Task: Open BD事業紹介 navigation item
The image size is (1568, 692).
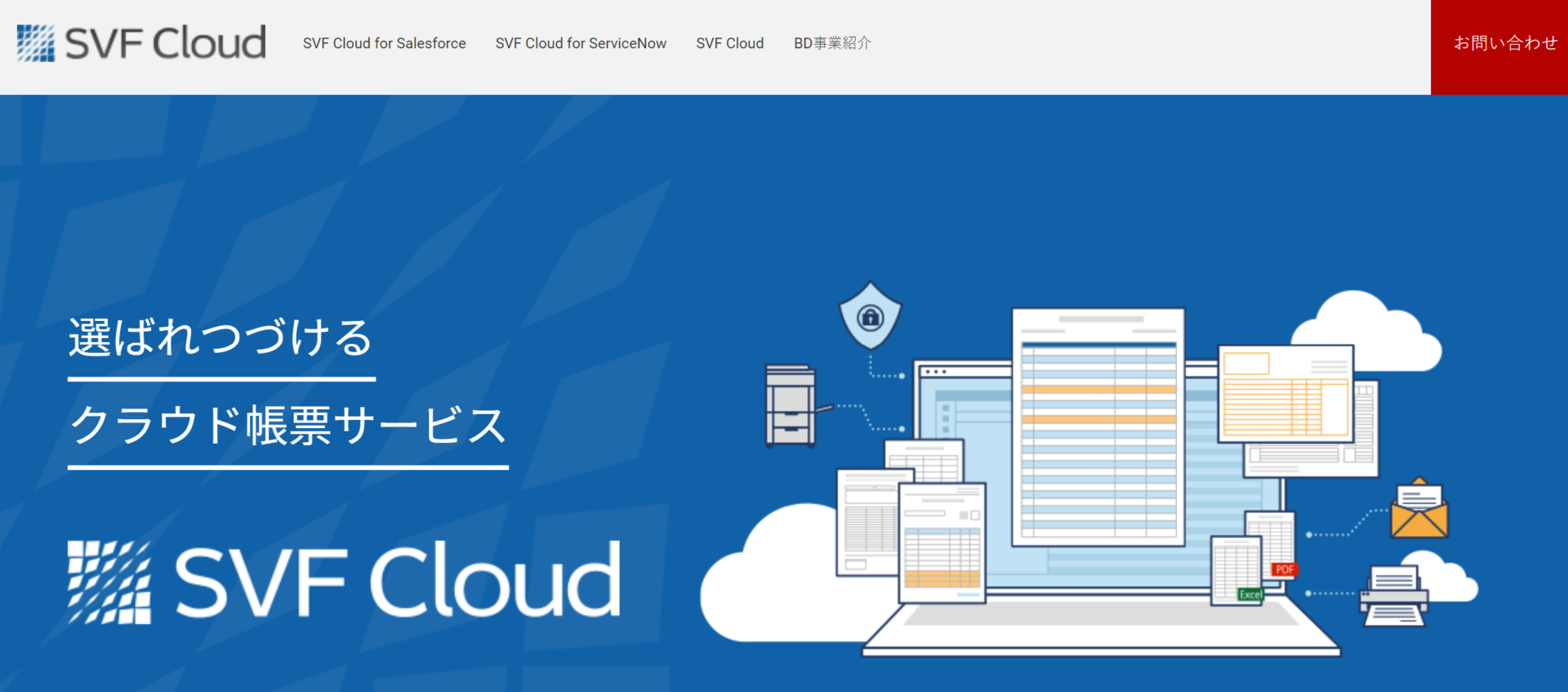Action: (832, 43)
